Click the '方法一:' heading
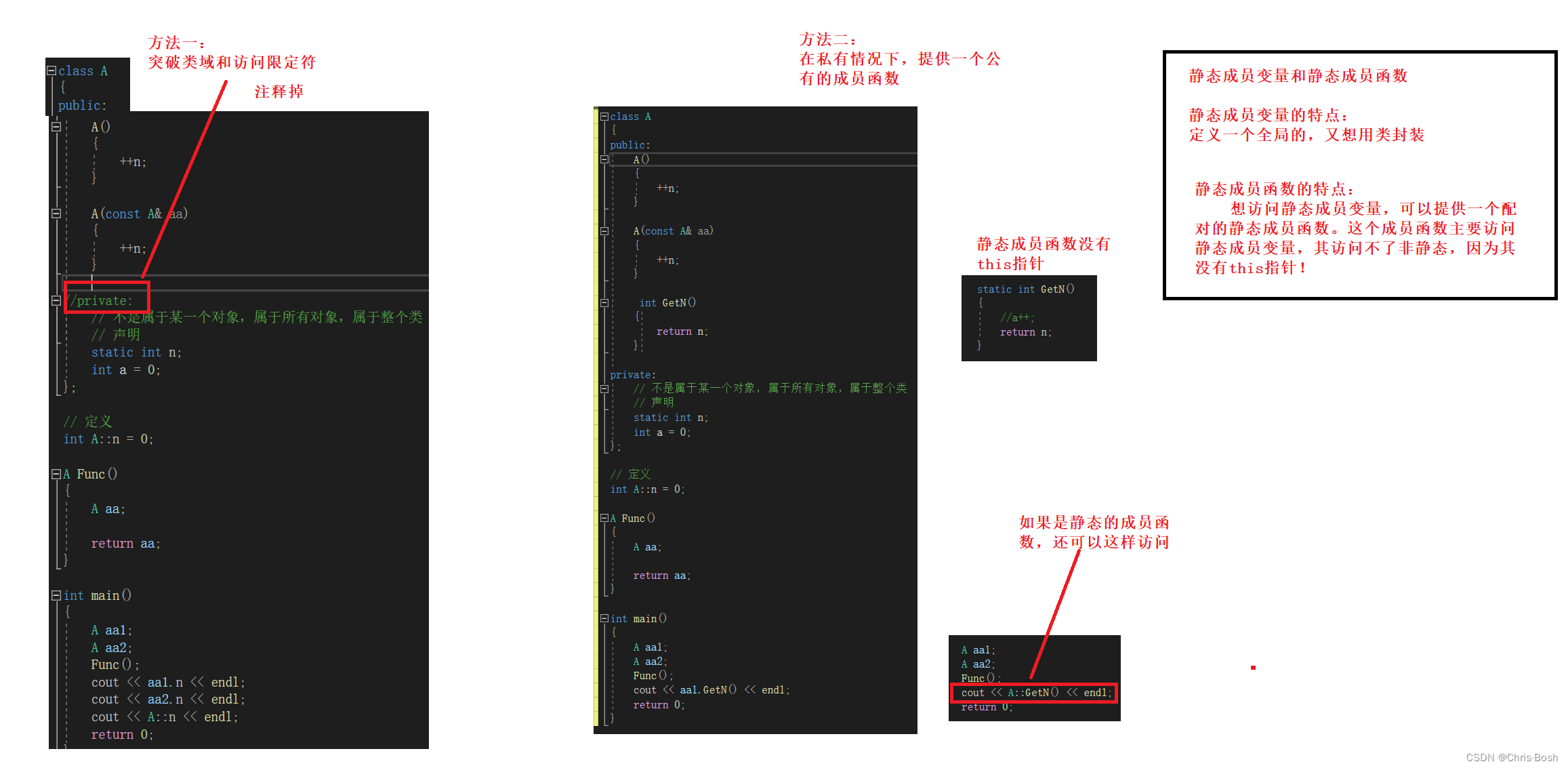The height and width of the screenshot is (768, 1568). tap(177, 43)
